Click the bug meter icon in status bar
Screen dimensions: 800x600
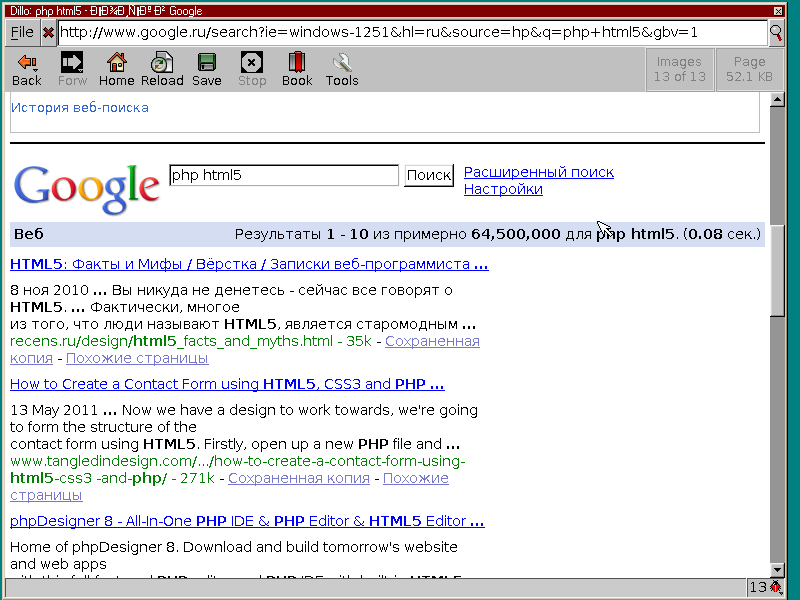(776, 587)
